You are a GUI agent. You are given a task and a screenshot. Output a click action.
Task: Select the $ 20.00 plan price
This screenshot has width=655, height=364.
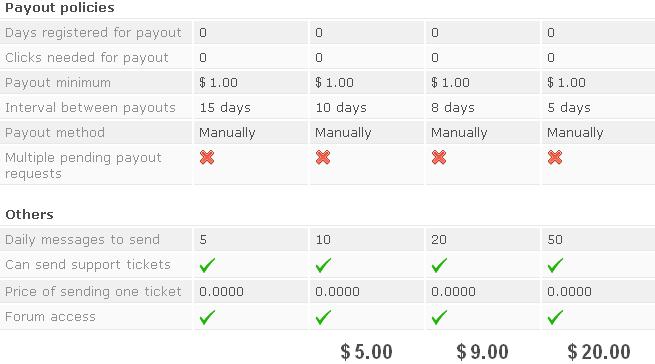pos(599,352)
